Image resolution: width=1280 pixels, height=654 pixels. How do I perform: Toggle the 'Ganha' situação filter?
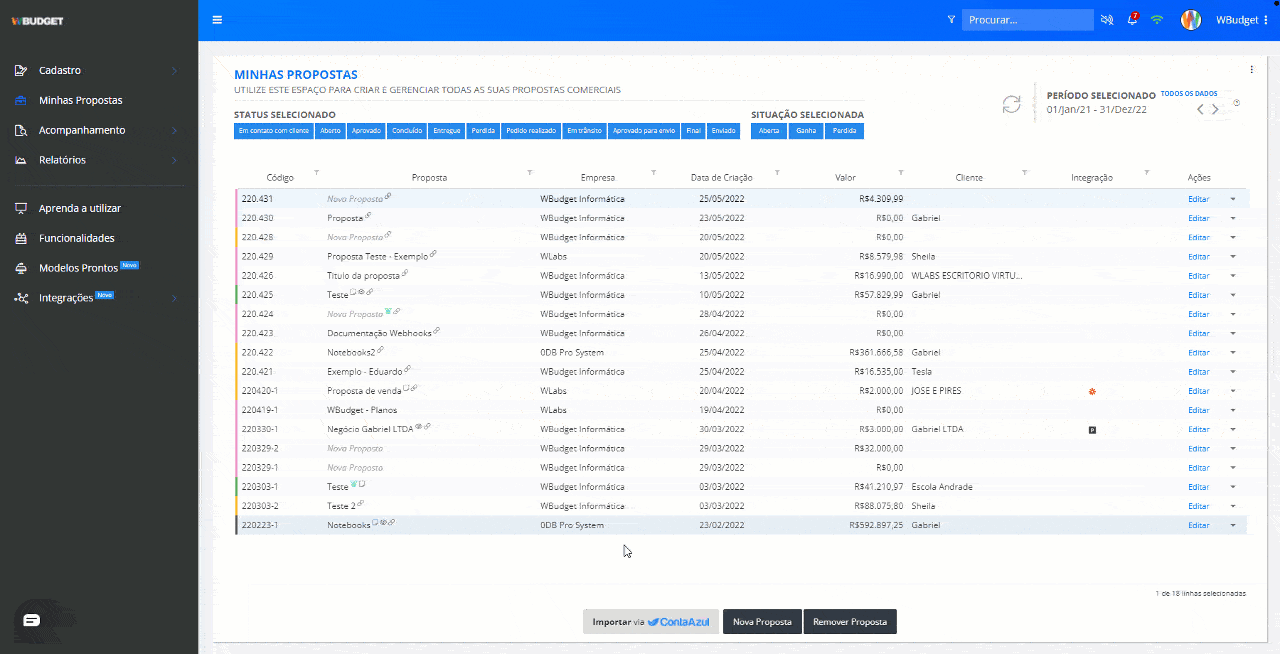(805, 131)
